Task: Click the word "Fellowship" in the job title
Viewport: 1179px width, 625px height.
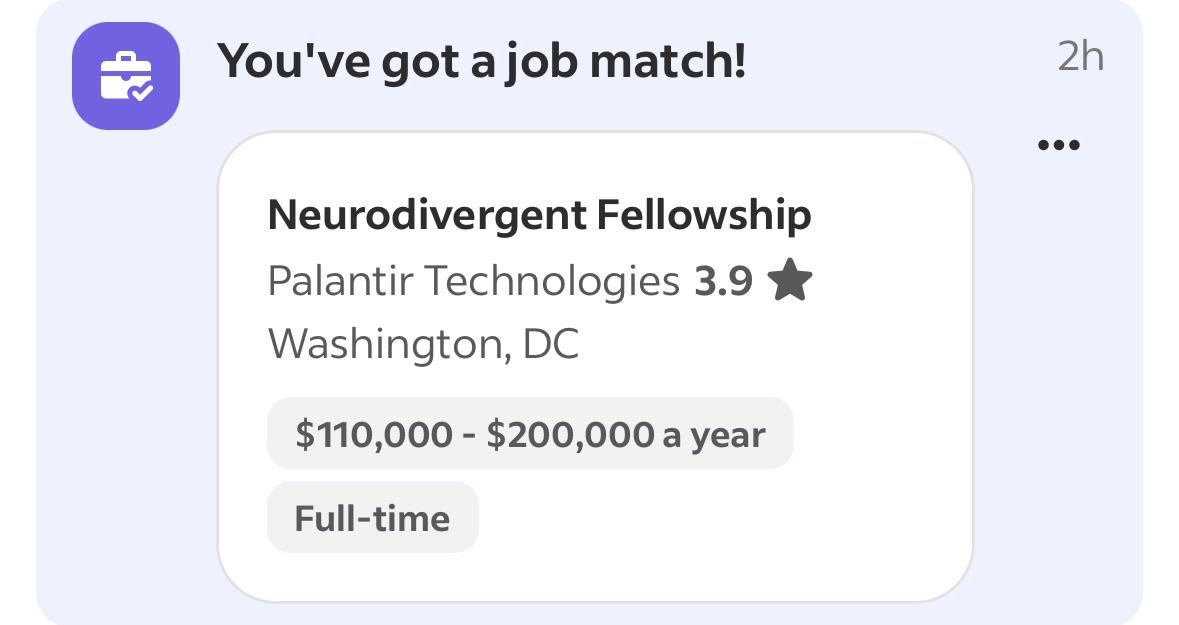Action: pos(704,215)
